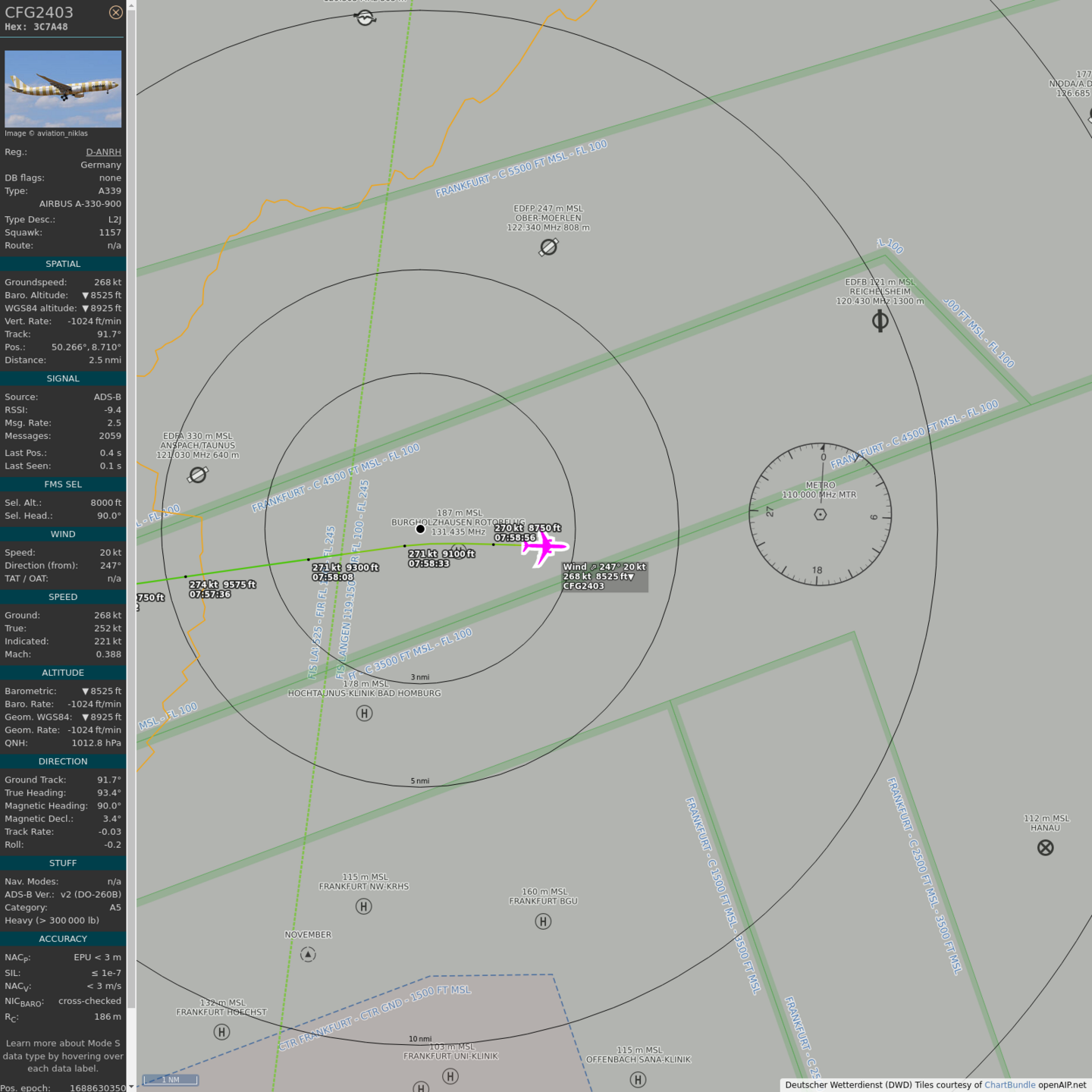Click the sidebar scroll down arrow
The image size is (1092, 1092).
[131, 1086]
